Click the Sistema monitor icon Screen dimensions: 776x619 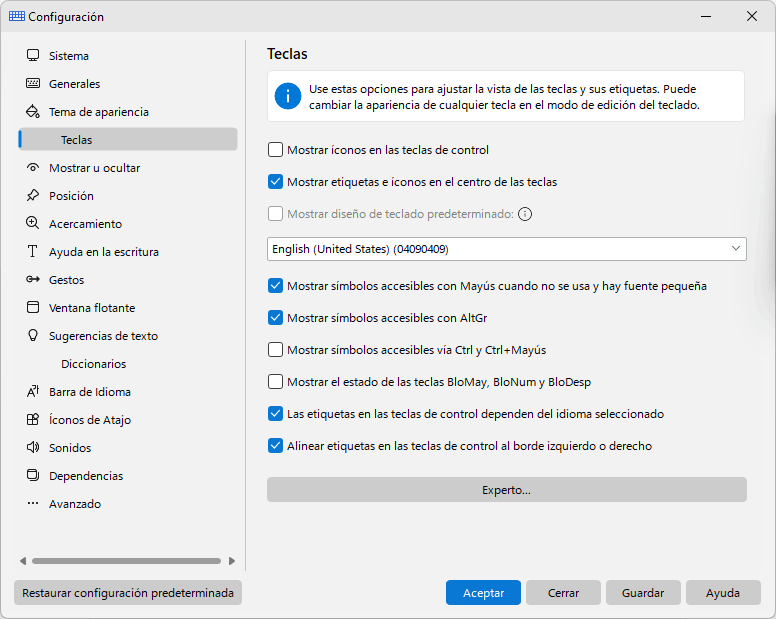33,55
